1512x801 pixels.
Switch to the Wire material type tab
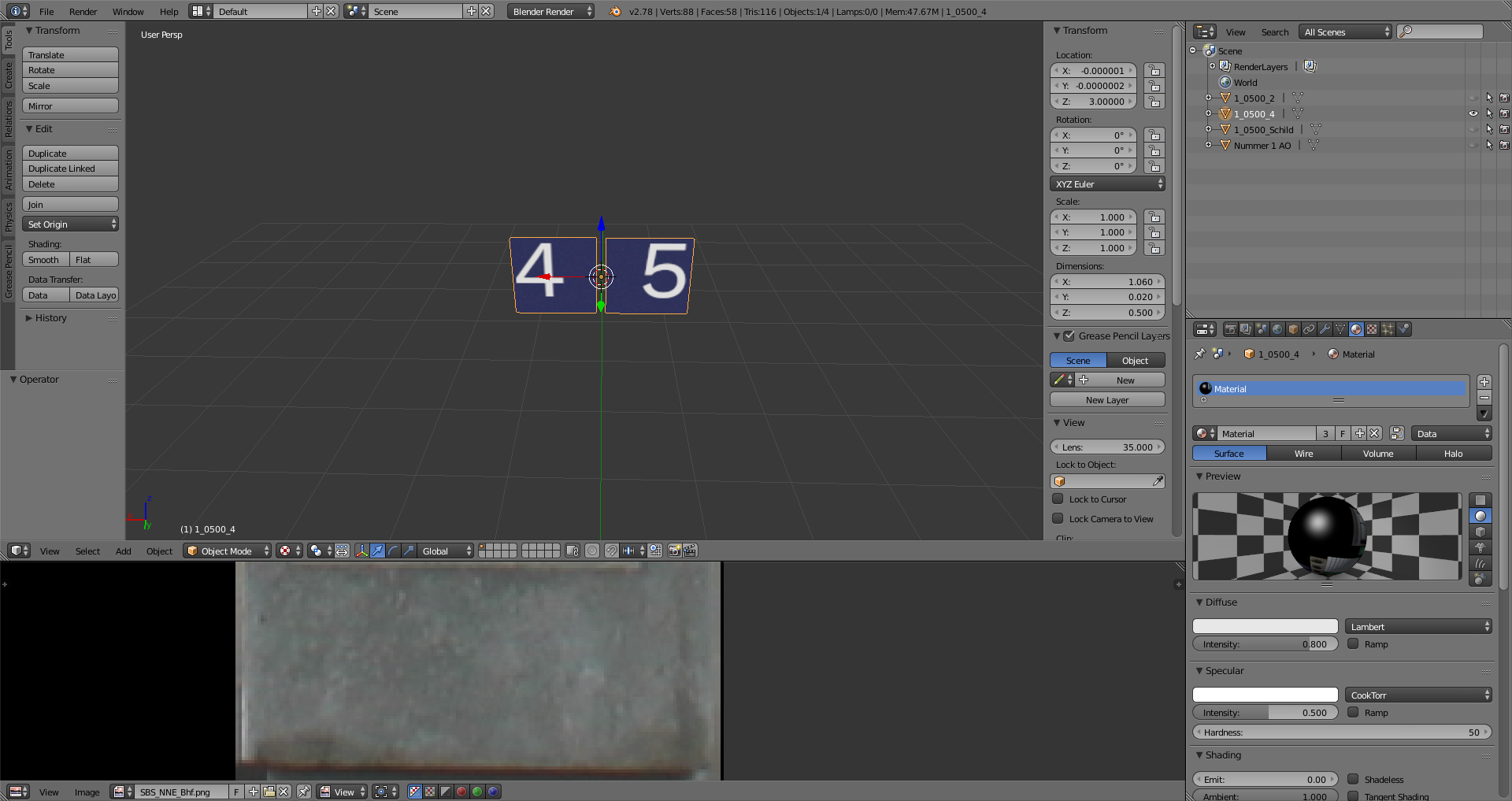[x=1303, y=453]
